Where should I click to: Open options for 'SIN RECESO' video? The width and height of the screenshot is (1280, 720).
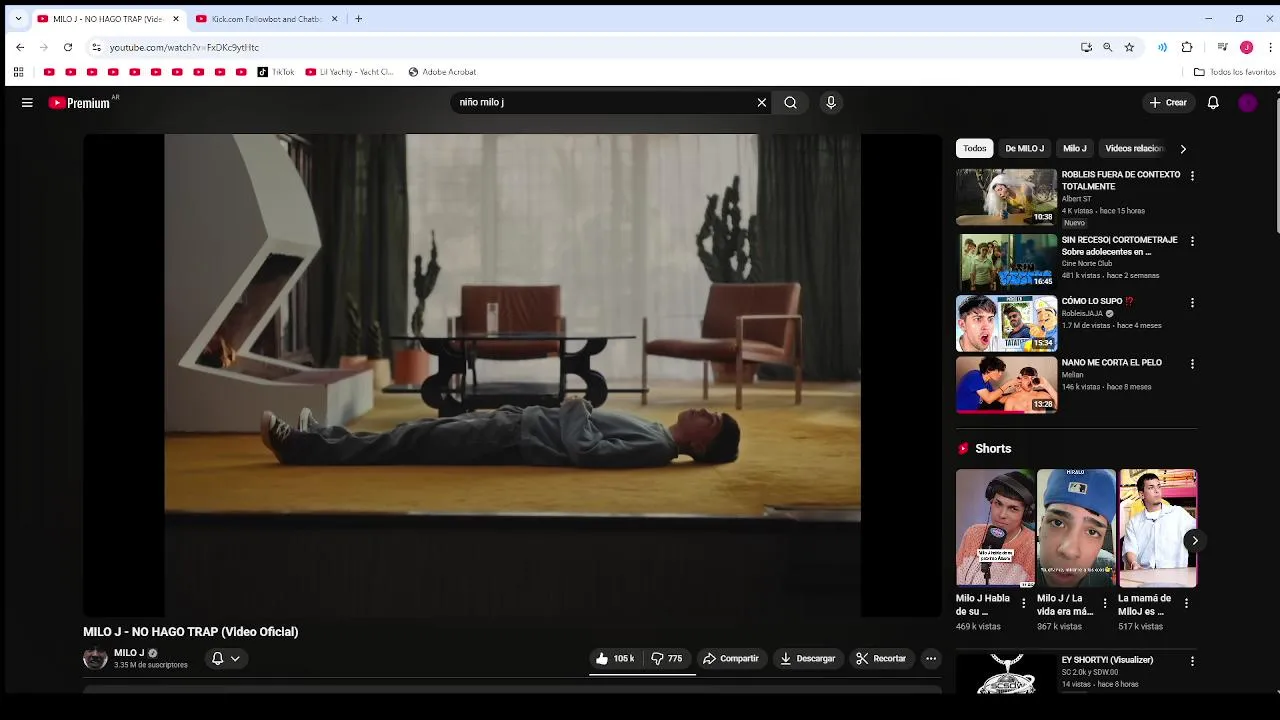pyautogui.click(x=1192, y=241)
